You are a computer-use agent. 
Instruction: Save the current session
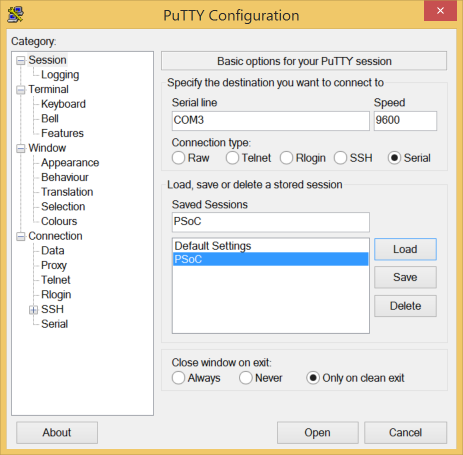pyautogui.click(x=405, y=277)
